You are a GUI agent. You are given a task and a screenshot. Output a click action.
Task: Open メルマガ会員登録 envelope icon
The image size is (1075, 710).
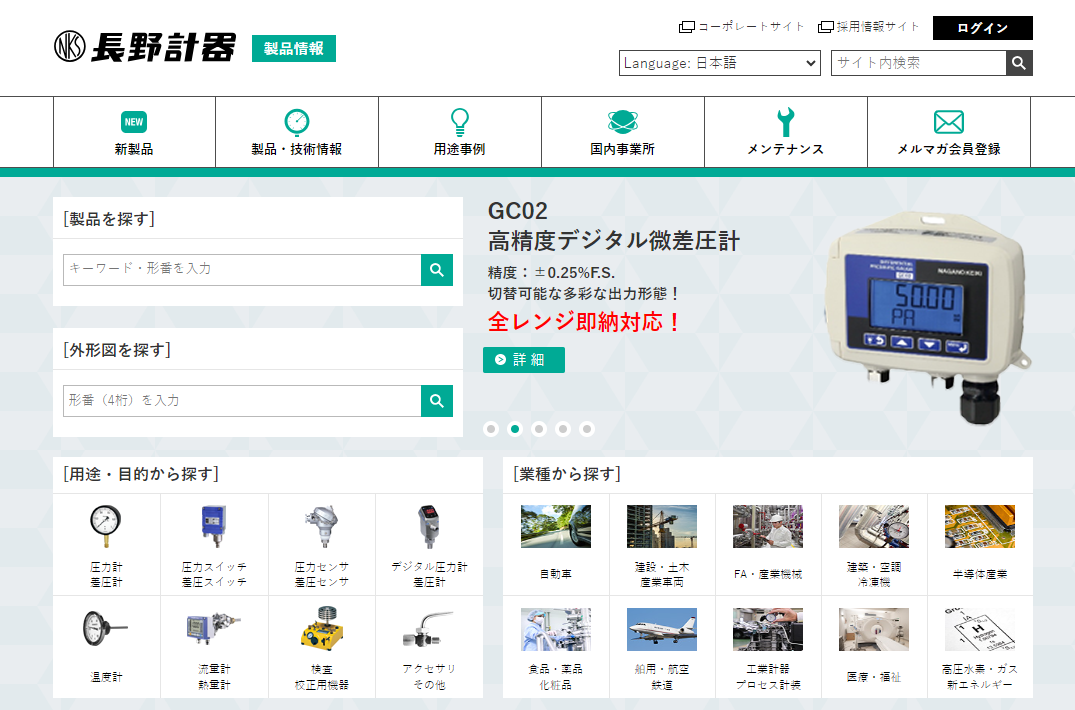[x=948, y=122]
